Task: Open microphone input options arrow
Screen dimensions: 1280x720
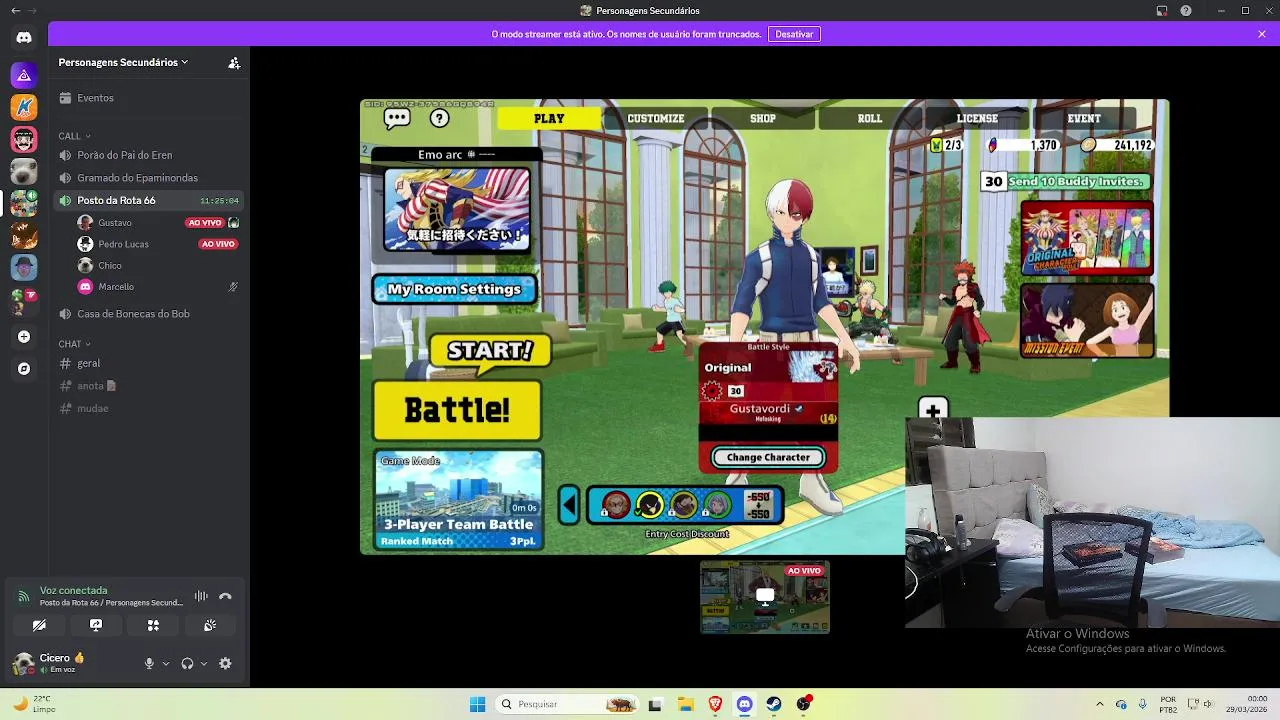Action: (x=165, y=663)
